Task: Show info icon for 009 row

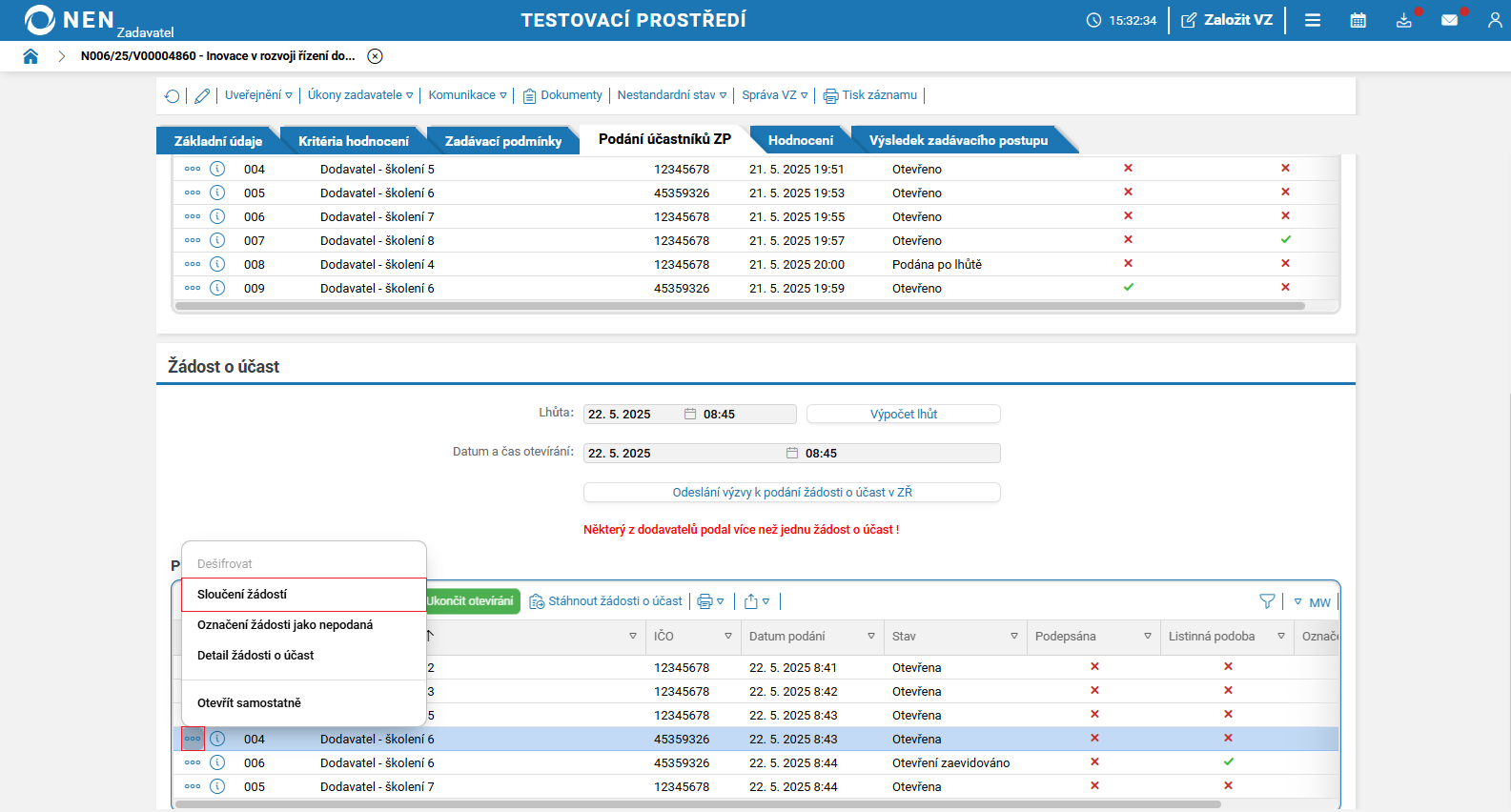Action: click(217, 288)
